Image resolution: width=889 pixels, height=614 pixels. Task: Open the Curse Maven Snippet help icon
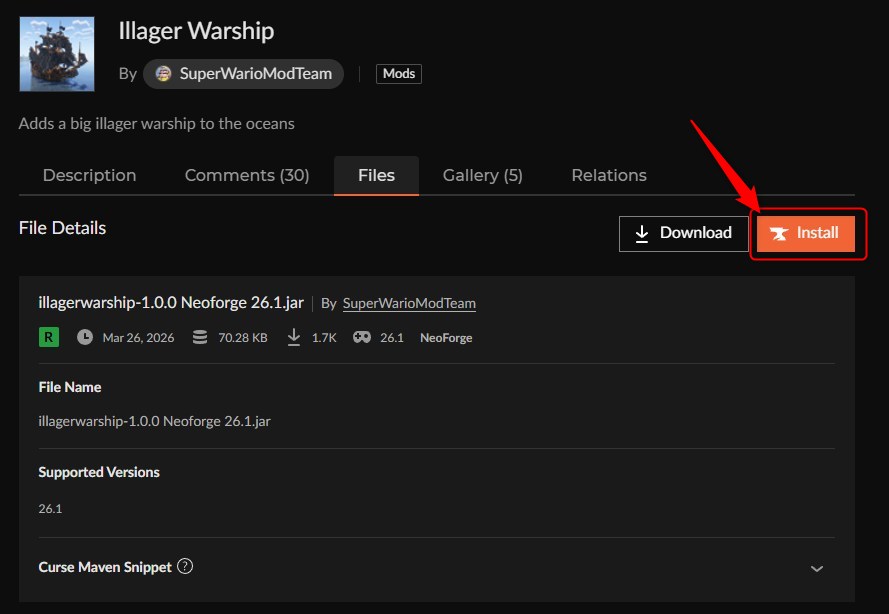tap(185, 566)
